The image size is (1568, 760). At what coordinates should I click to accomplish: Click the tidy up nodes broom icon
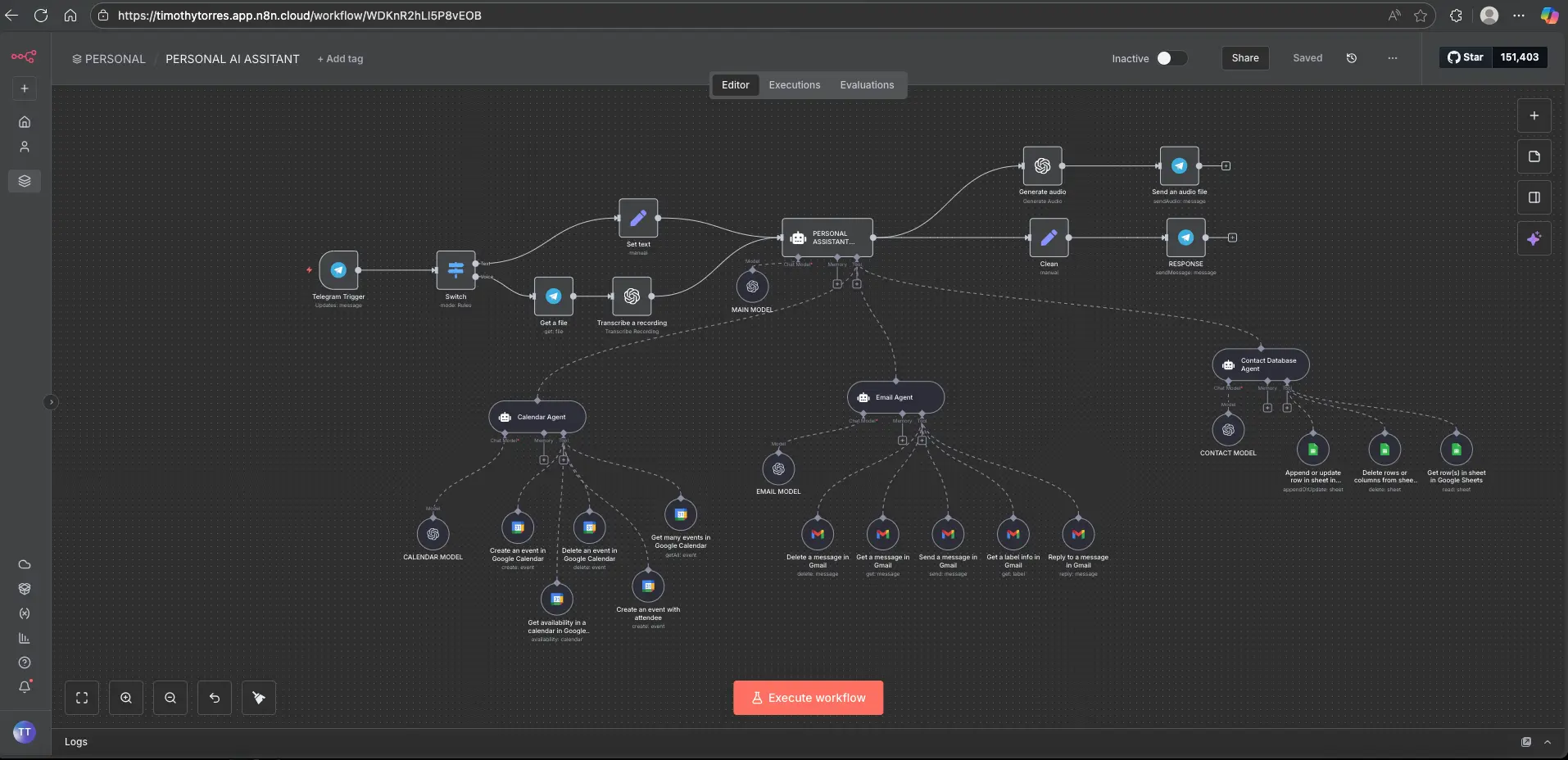(259, 698)
